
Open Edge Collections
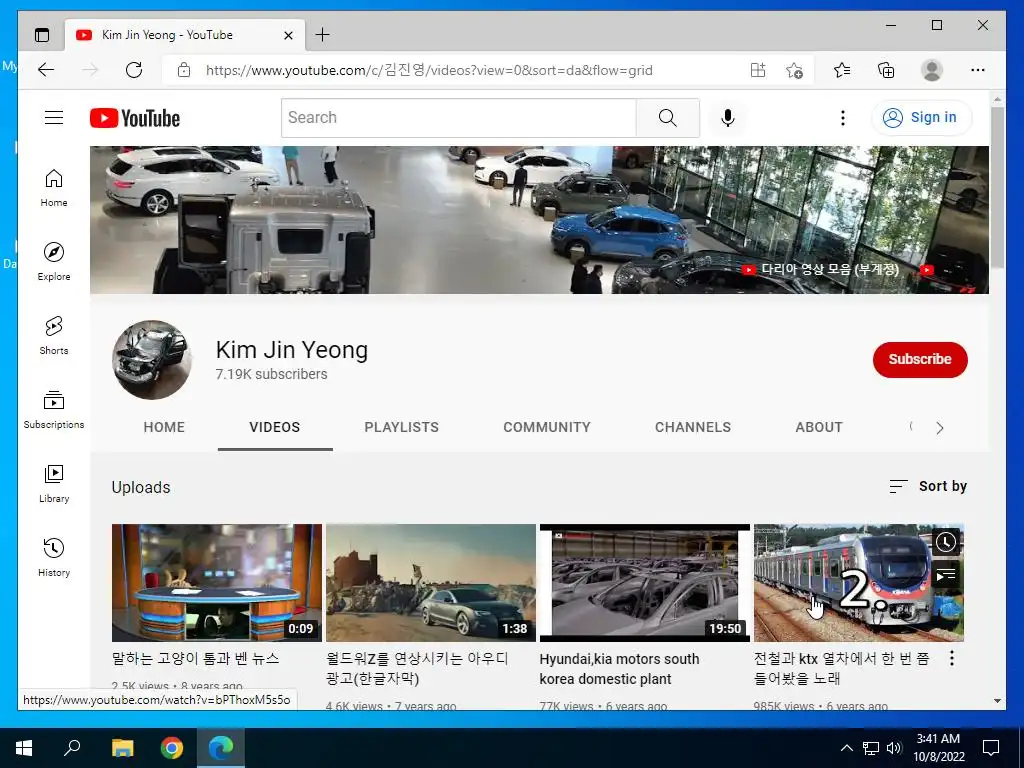click(886, 70)
